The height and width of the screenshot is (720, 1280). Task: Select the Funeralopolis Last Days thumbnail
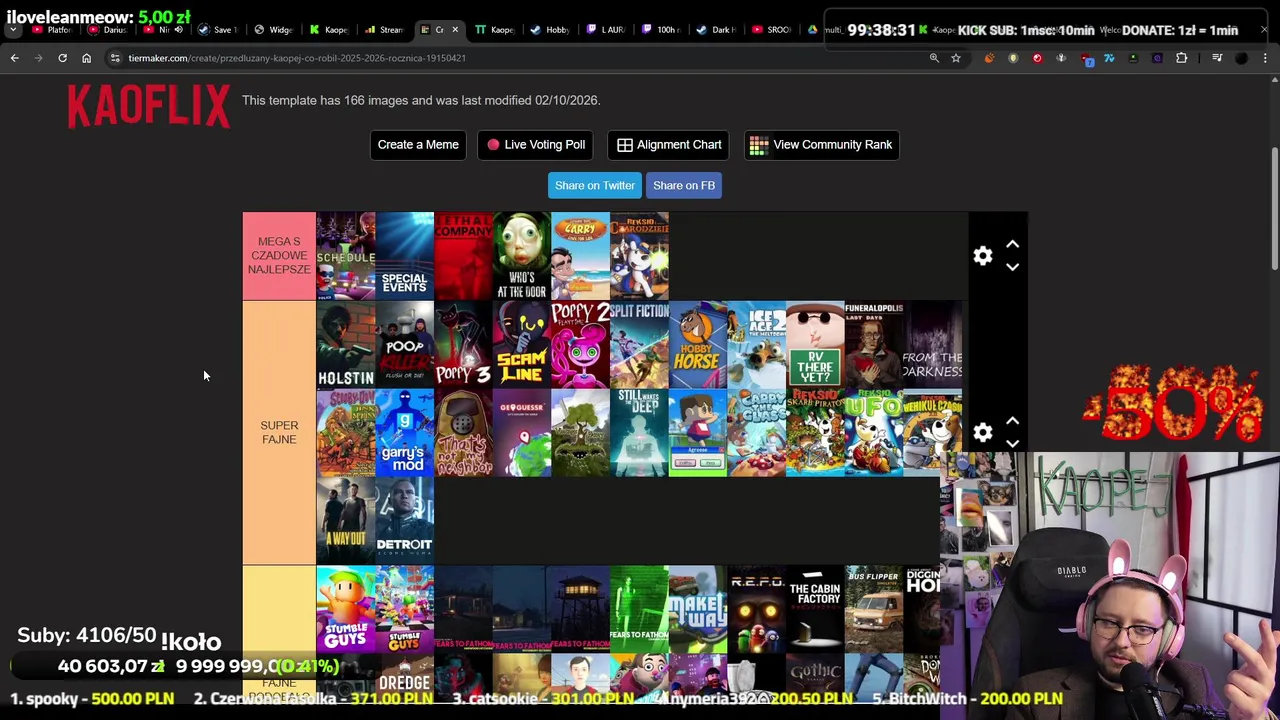pyautogui.click(x=874, y=345)
